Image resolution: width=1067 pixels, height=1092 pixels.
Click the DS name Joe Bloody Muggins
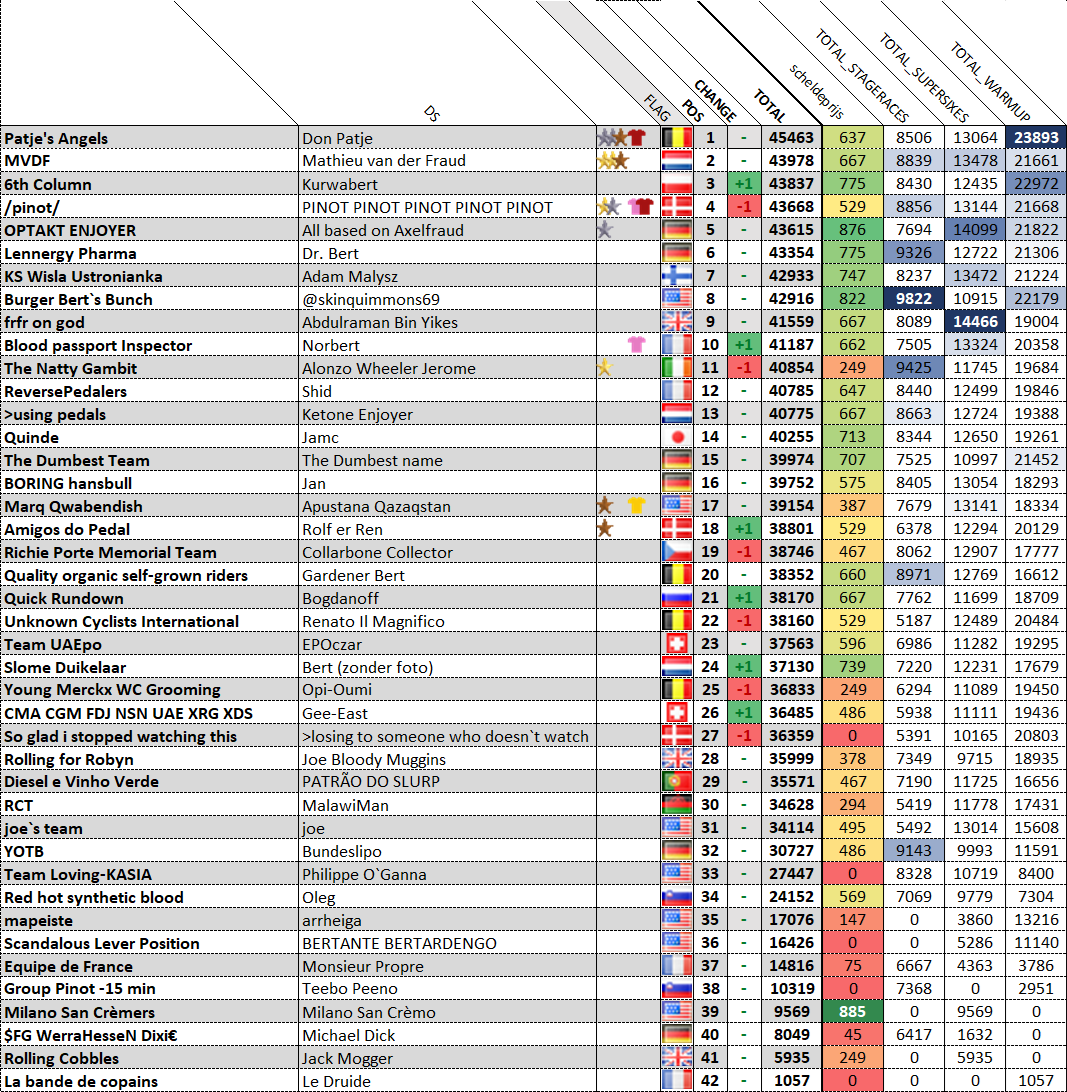coord(373,759)
